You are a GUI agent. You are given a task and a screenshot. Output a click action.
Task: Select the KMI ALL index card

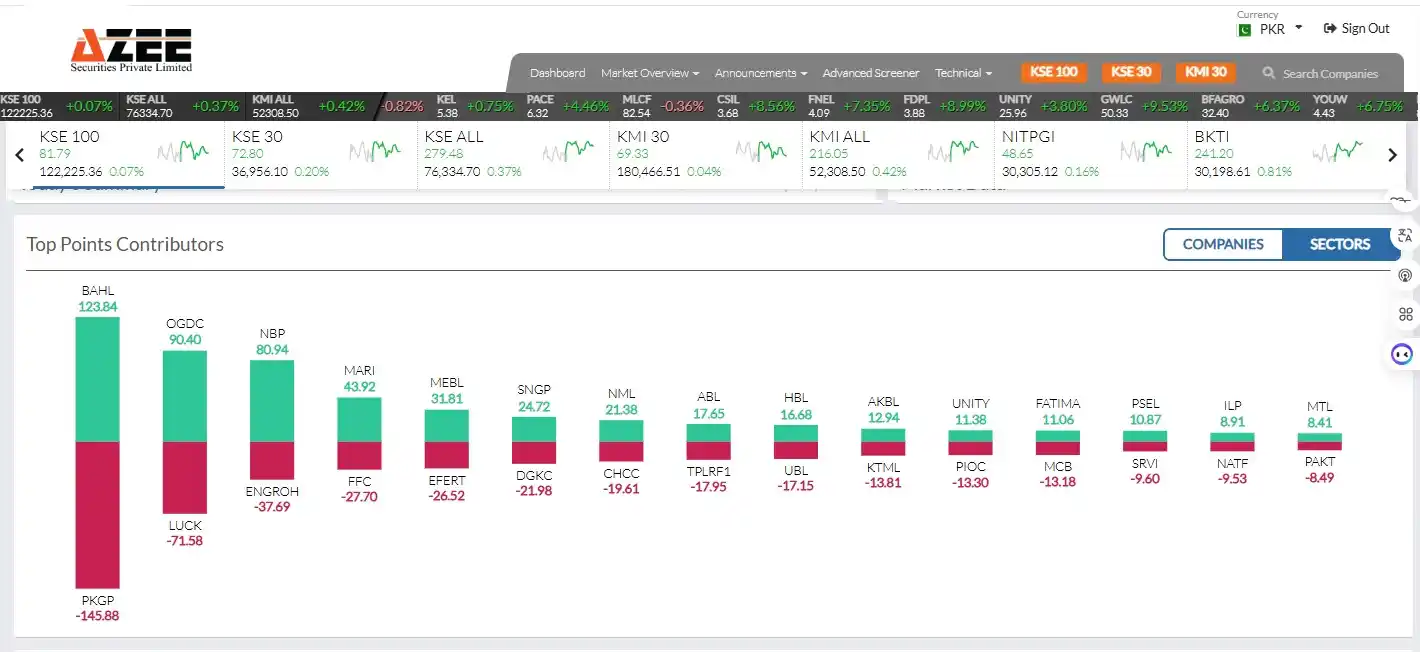coord(897,154)
